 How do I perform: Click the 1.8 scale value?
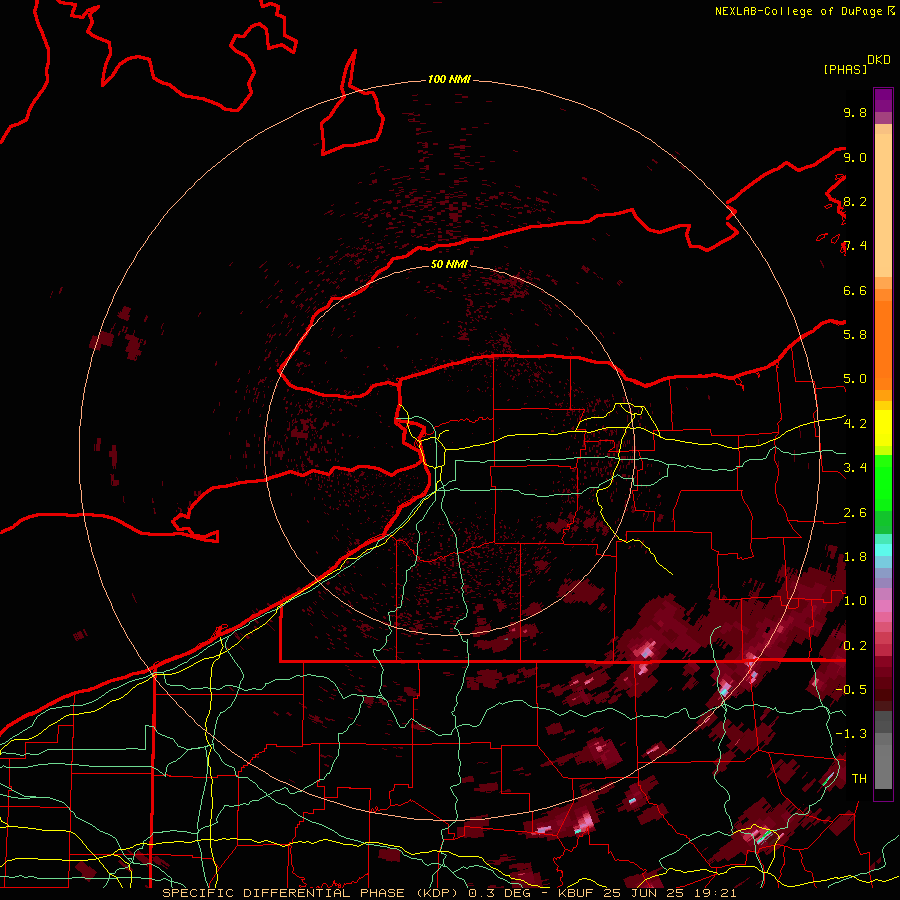855,557
